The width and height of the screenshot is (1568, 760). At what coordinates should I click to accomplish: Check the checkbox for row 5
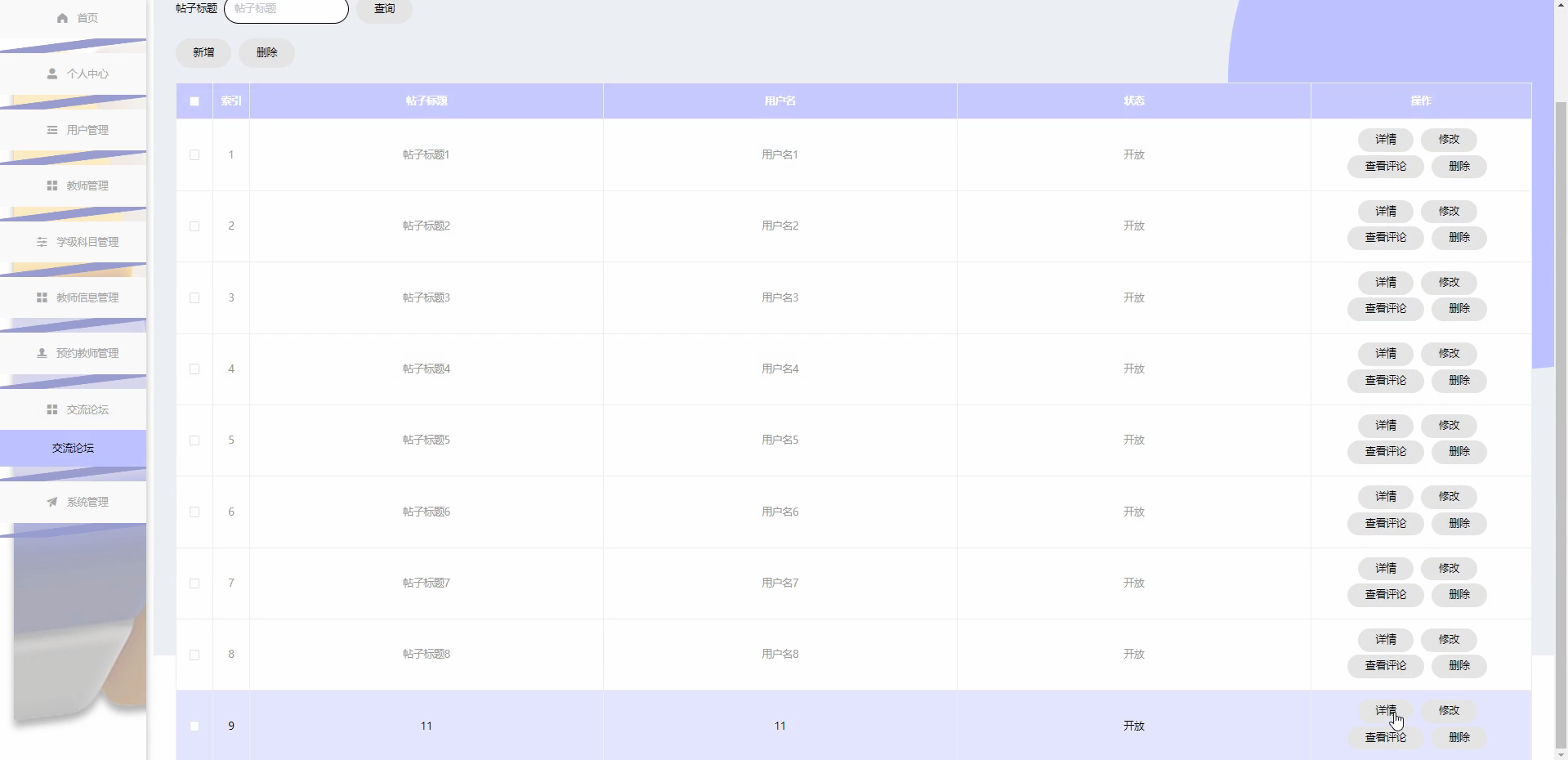click(x=194, y=440)
